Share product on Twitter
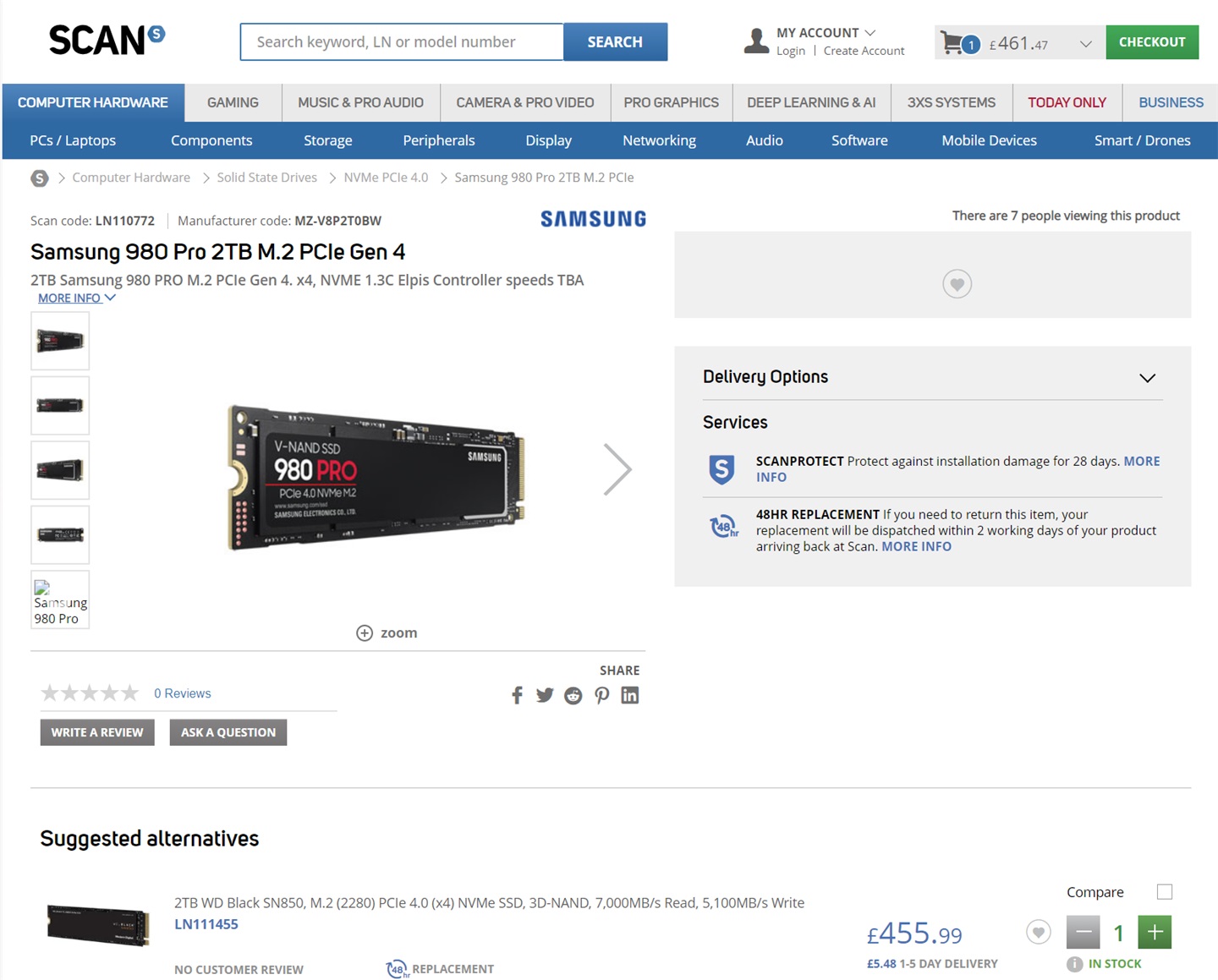The image size is (1218, 980). [x=545, y=695]
